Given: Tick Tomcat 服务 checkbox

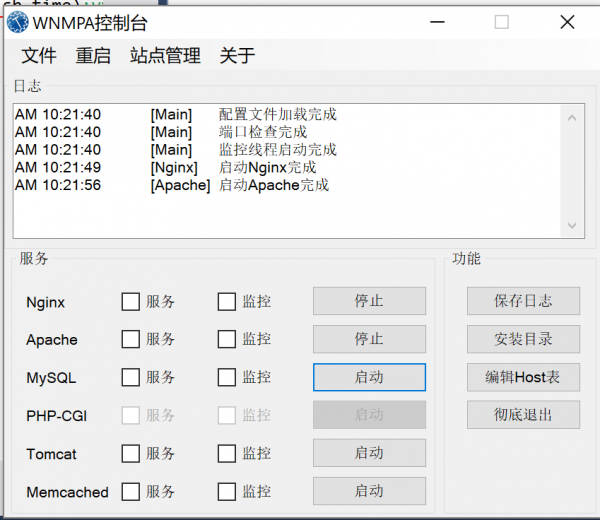Looking at the screenshot, I should tap(130, 453).
